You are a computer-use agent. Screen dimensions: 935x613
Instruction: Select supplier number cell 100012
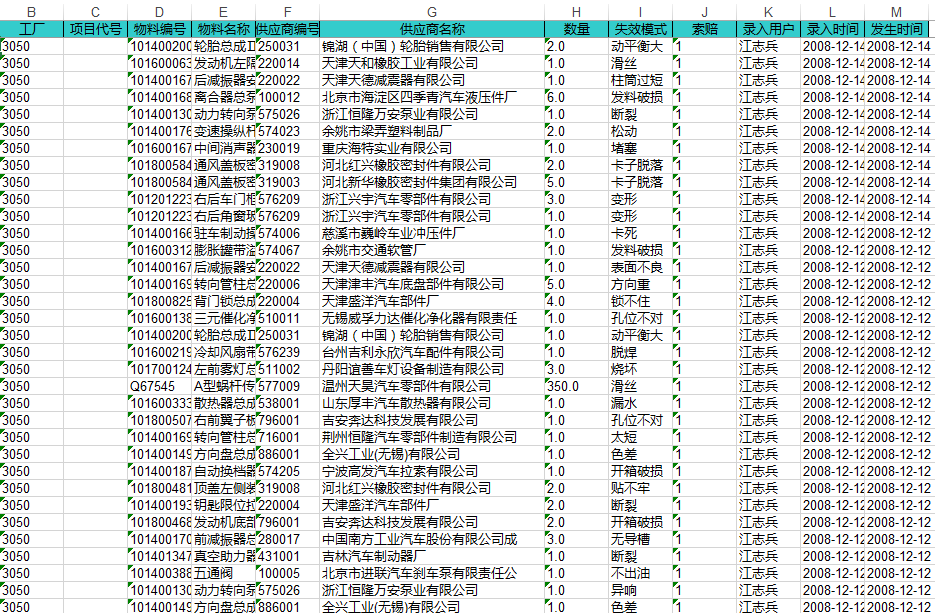tap(287, 97)
